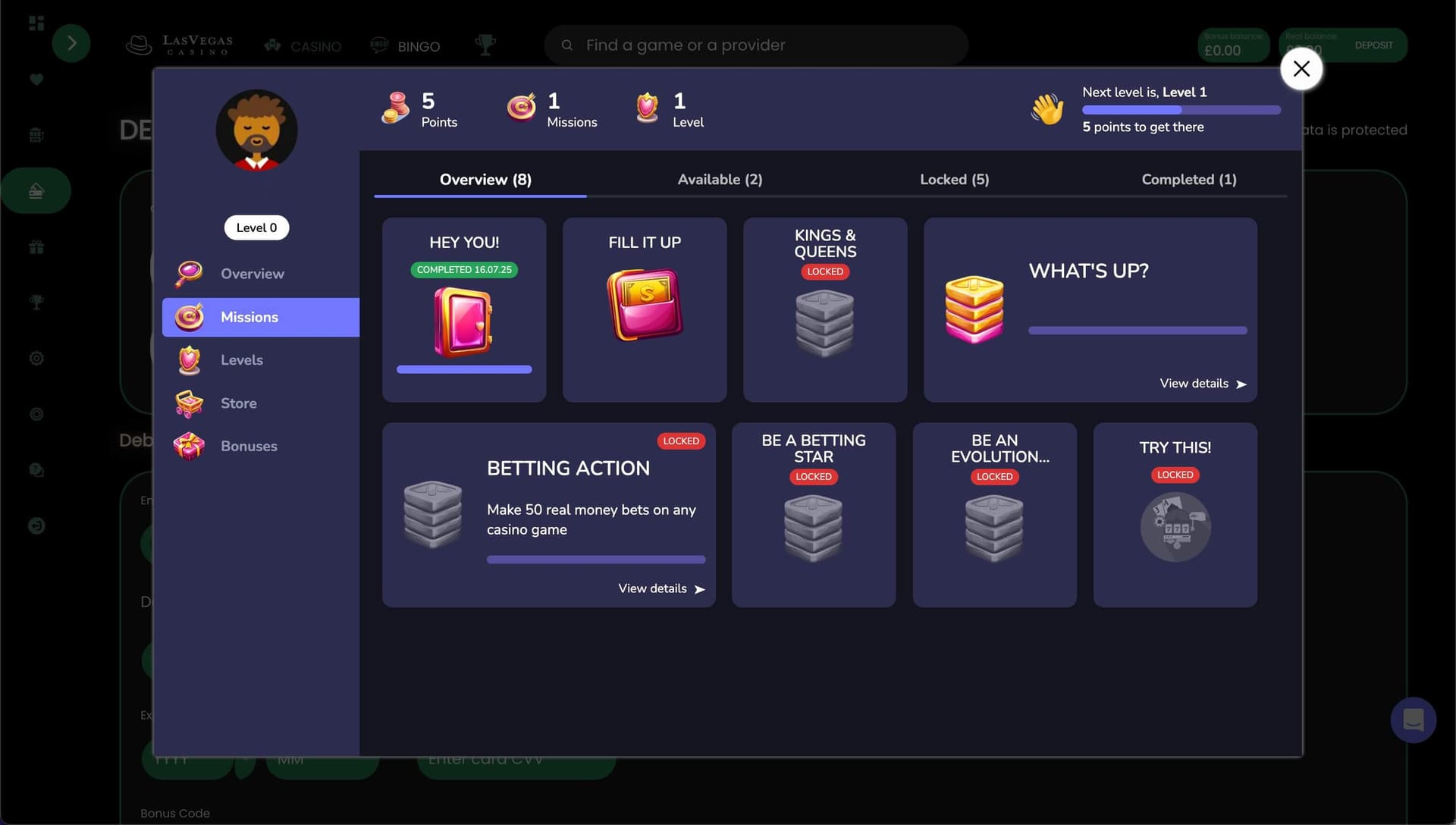Image resolution: width=1456 pixels, height=825 pixels.
Task: Open the Store treasure chest icon
Action: tap(189, 403)
